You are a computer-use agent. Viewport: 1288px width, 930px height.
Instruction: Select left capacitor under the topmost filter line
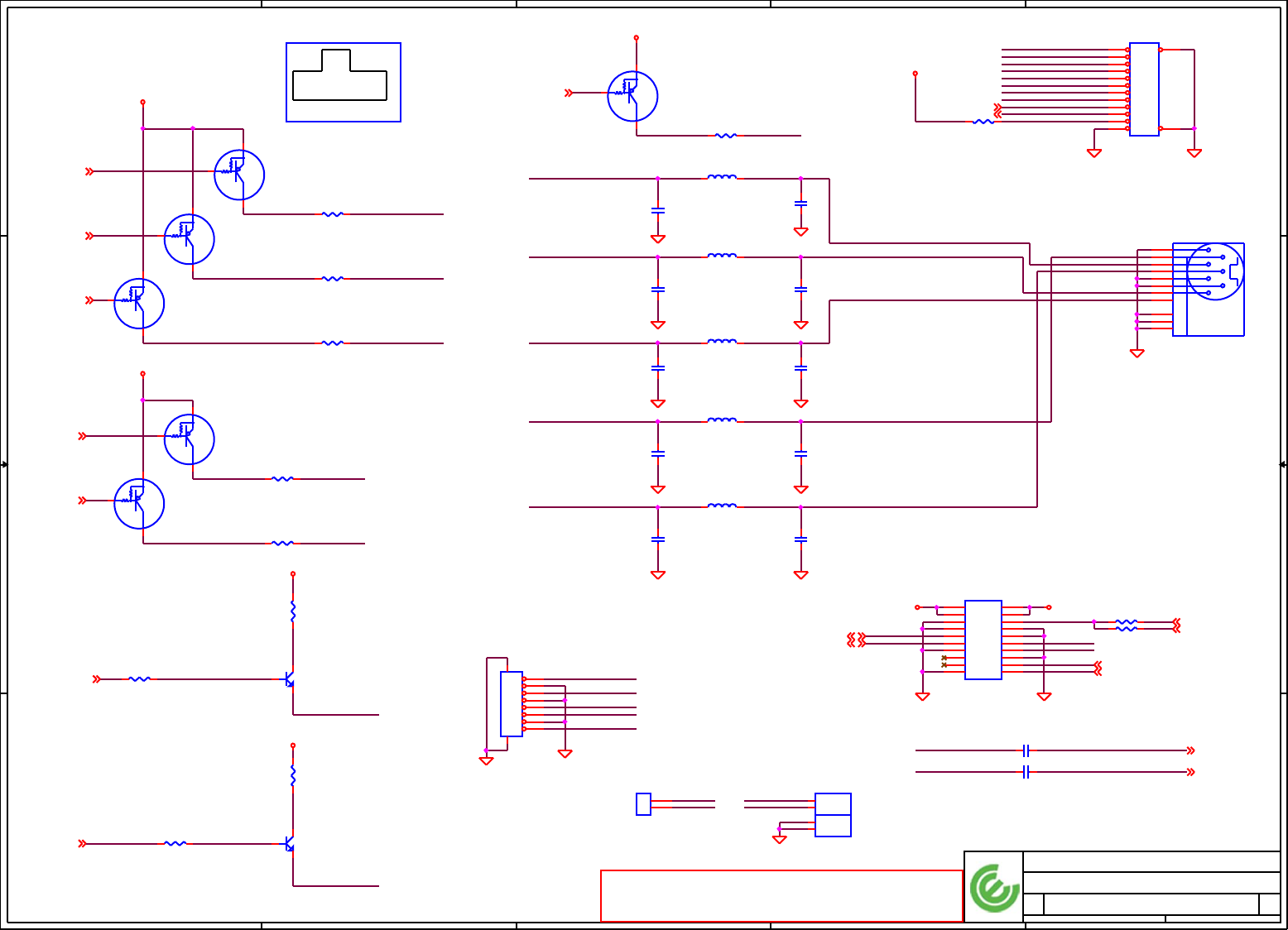pyautogui.click(x=658, y=211)
